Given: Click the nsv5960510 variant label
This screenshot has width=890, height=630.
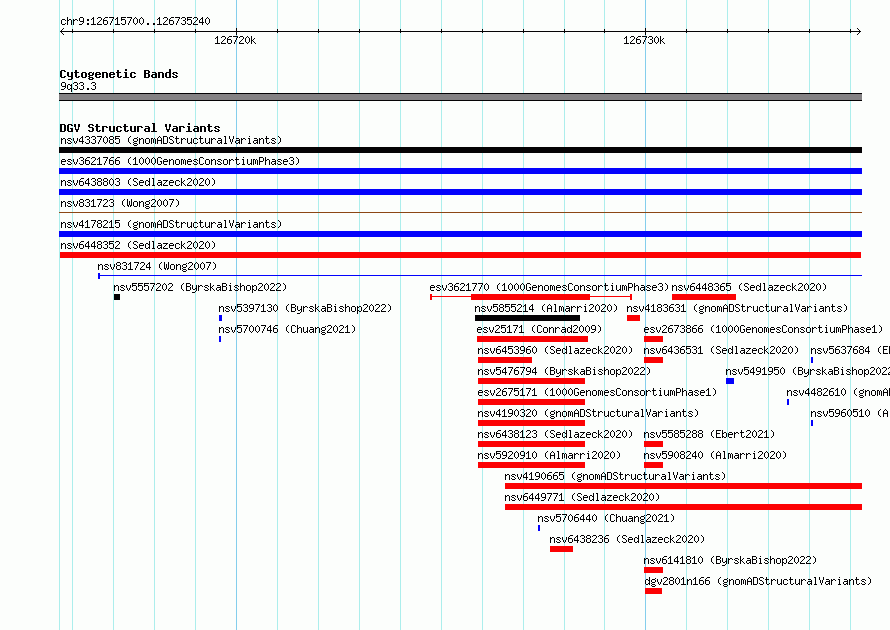Looking at the screenshot, I should point(850,413).
